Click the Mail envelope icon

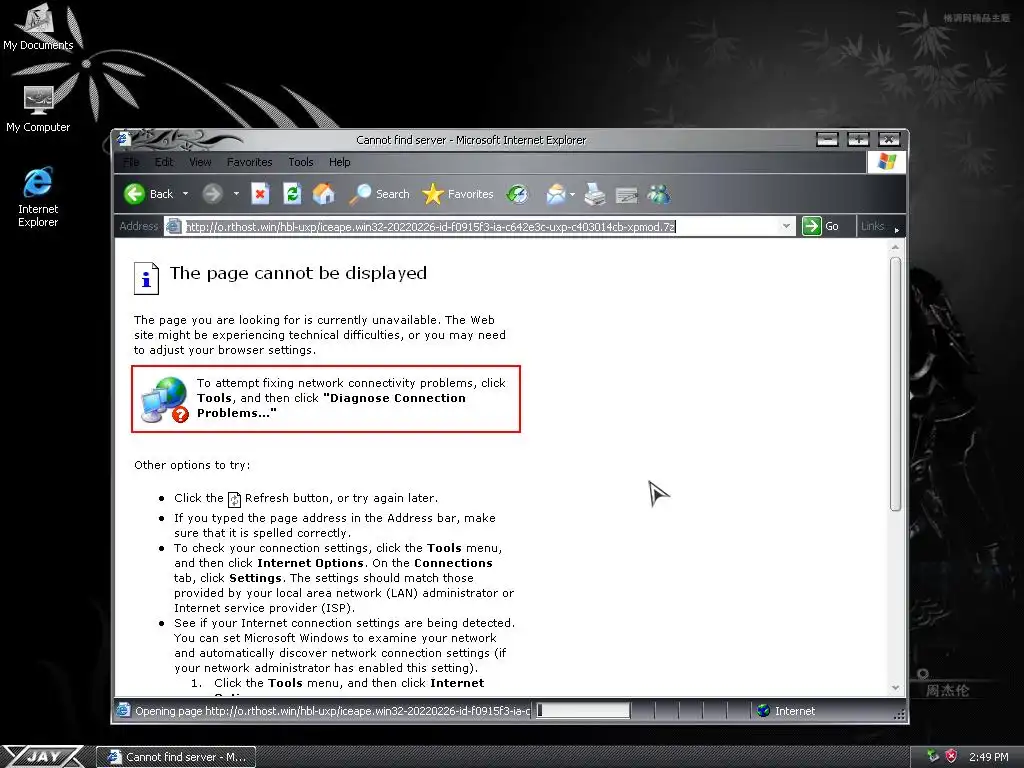click(556, 194)
